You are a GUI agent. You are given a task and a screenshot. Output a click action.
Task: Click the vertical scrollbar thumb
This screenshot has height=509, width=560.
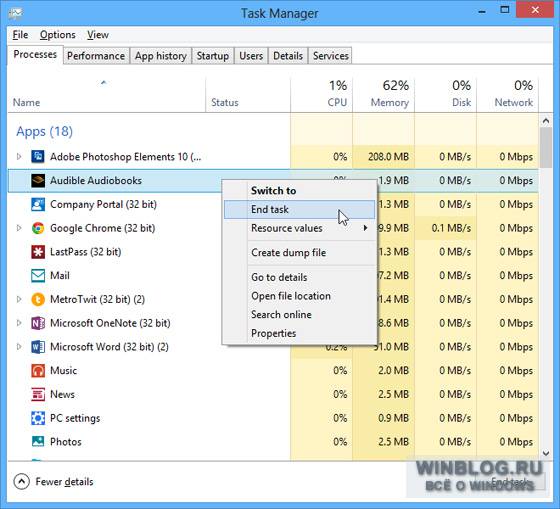546,147
